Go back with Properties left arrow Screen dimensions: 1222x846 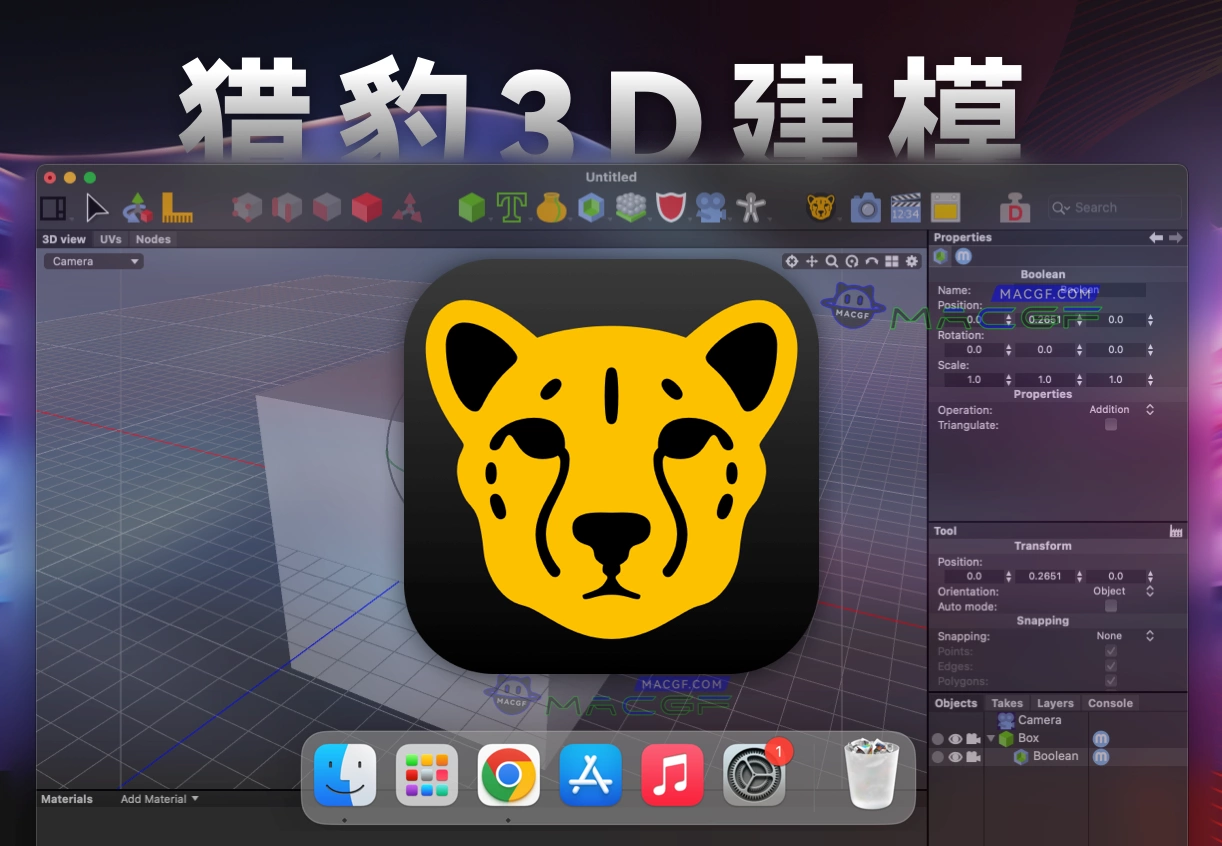1156,237
